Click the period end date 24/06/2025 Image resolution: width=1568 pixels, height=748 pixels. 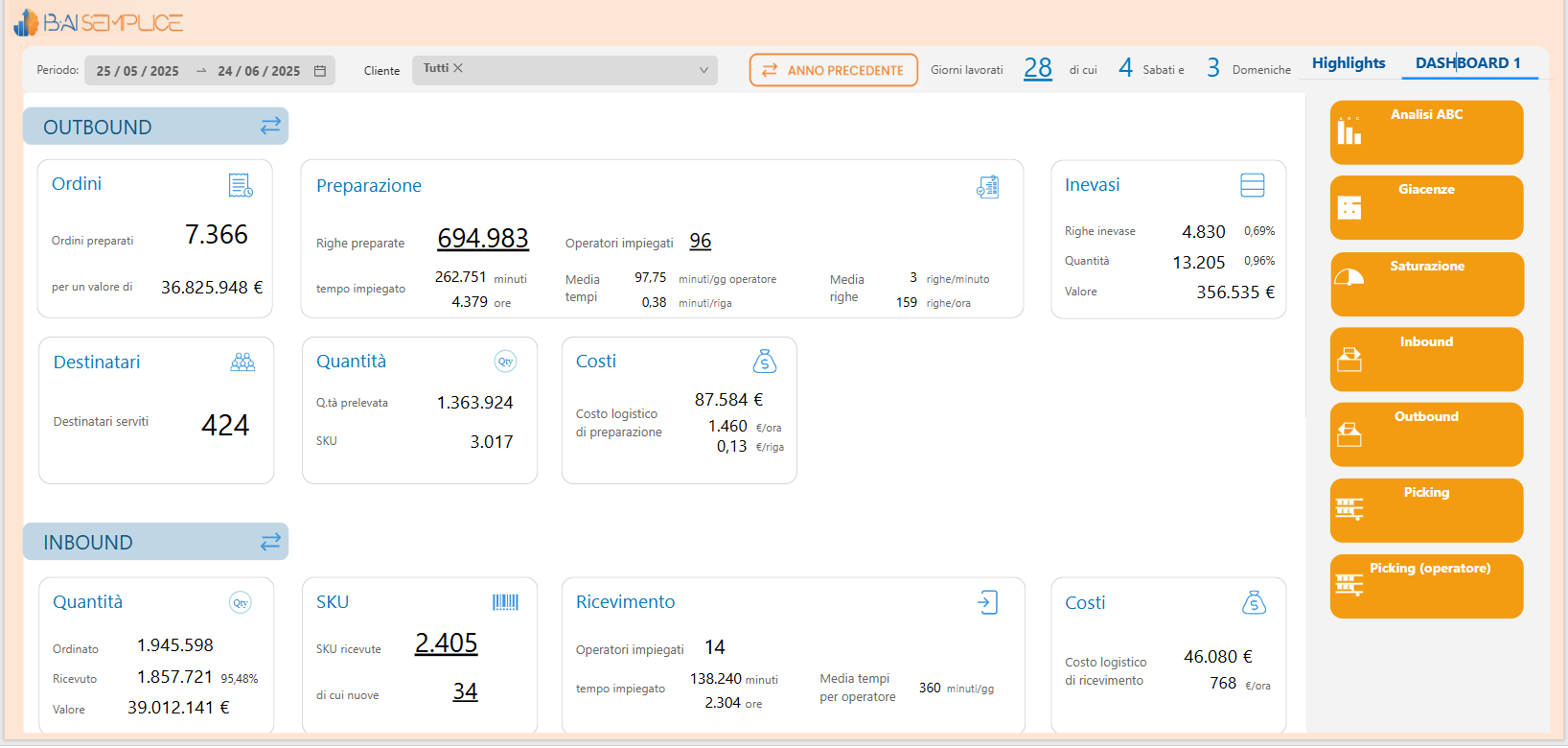(259, 71)
